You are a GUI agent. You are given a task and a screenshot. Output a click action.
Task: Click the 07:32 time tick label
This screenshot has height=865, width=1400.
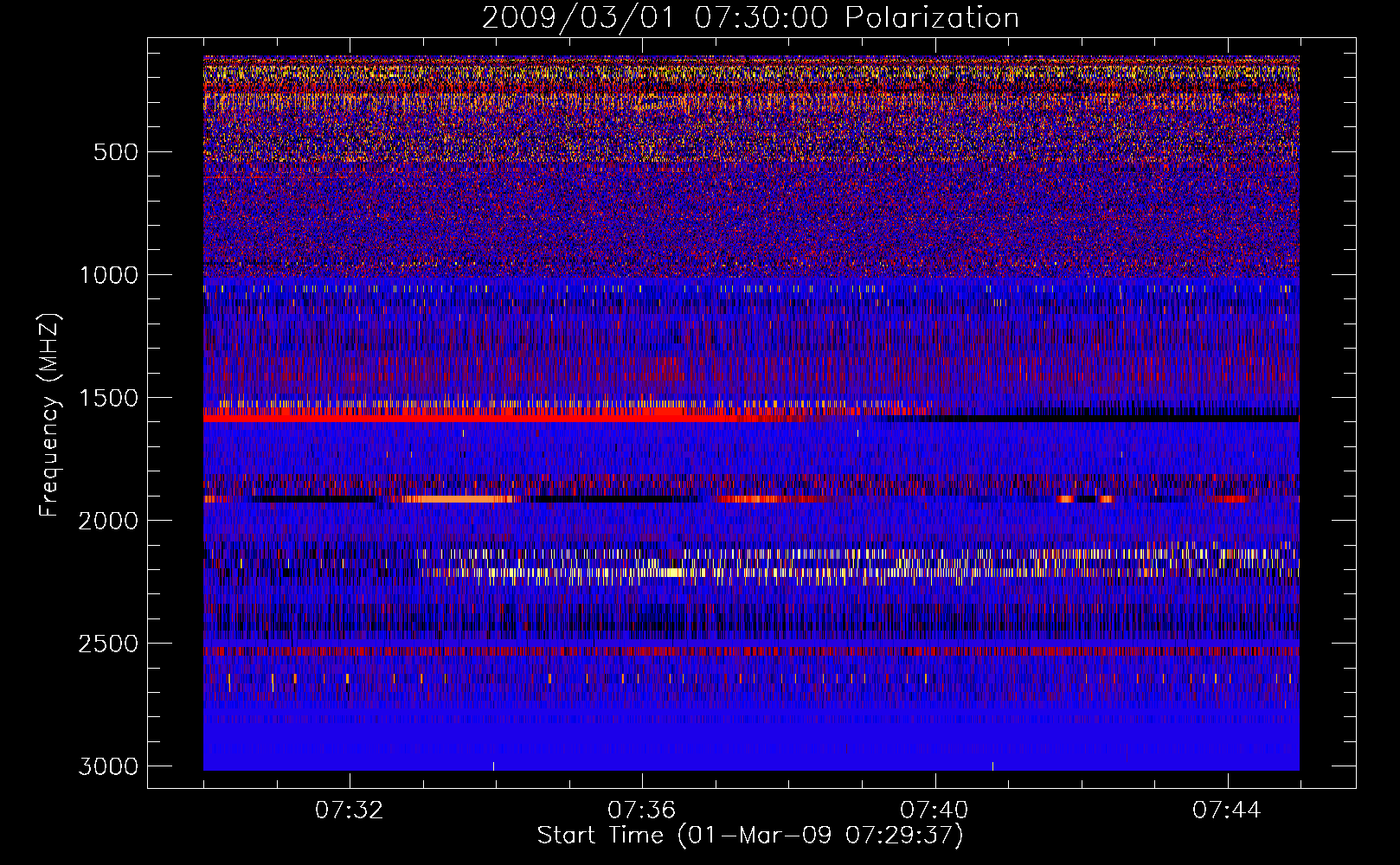point(350,811)
